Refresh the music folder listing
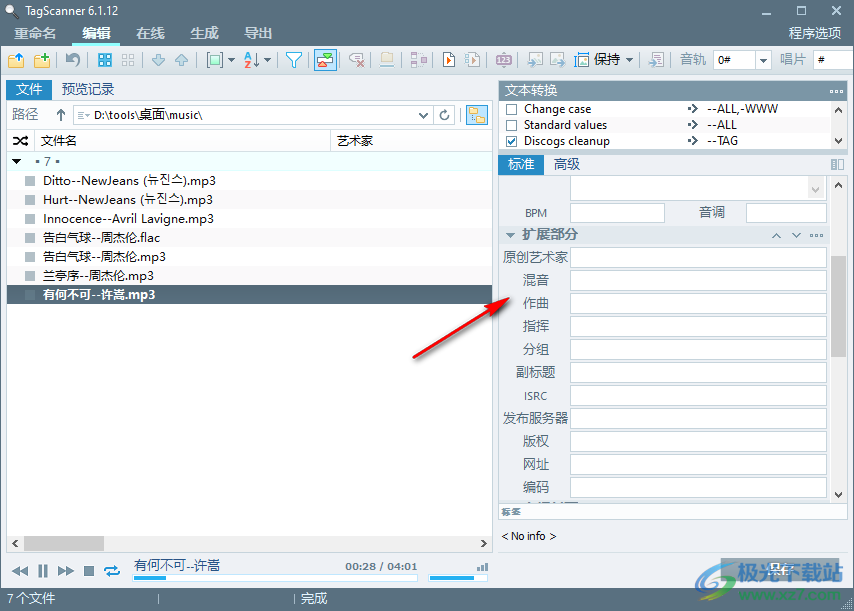Viewport: 854px width, 611px height. click(x=444, y=116)
